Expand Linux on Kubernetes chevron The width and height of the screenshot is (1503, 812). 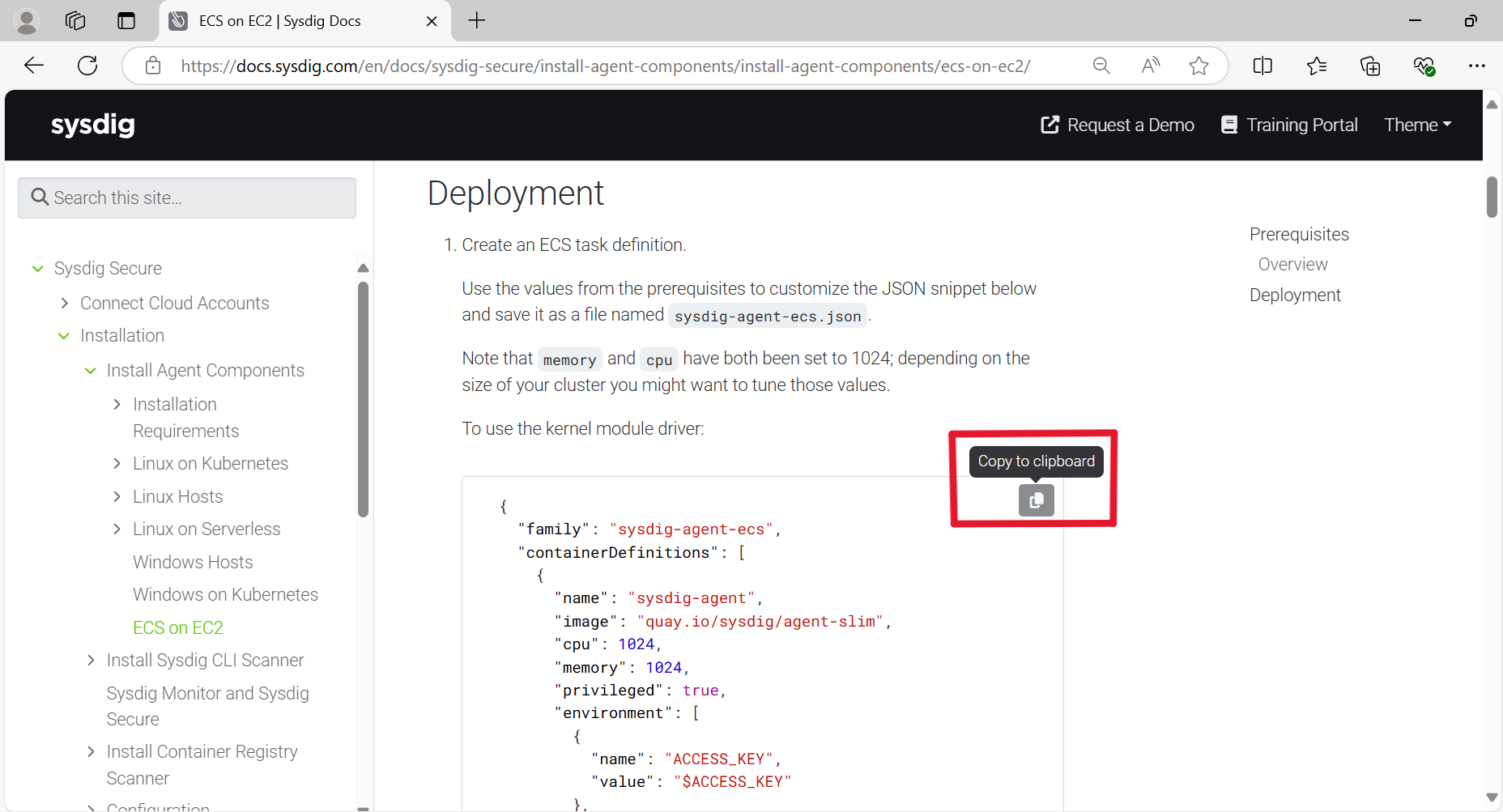point(117,463)
